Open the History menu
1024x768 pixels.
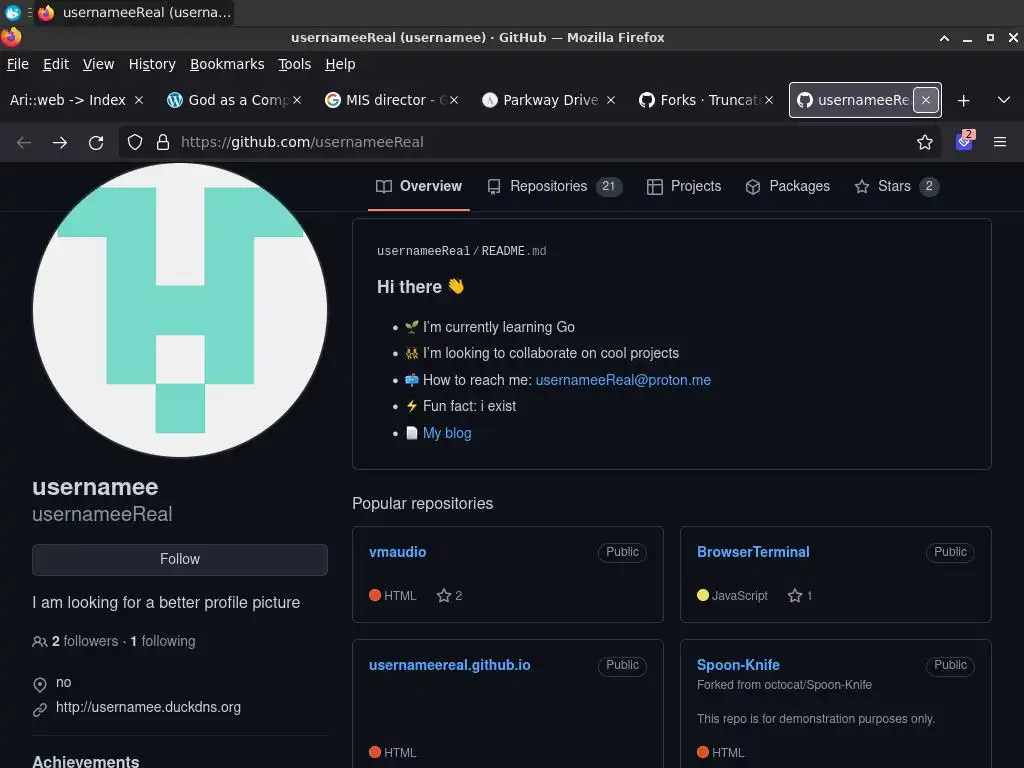tap(152, 64)
